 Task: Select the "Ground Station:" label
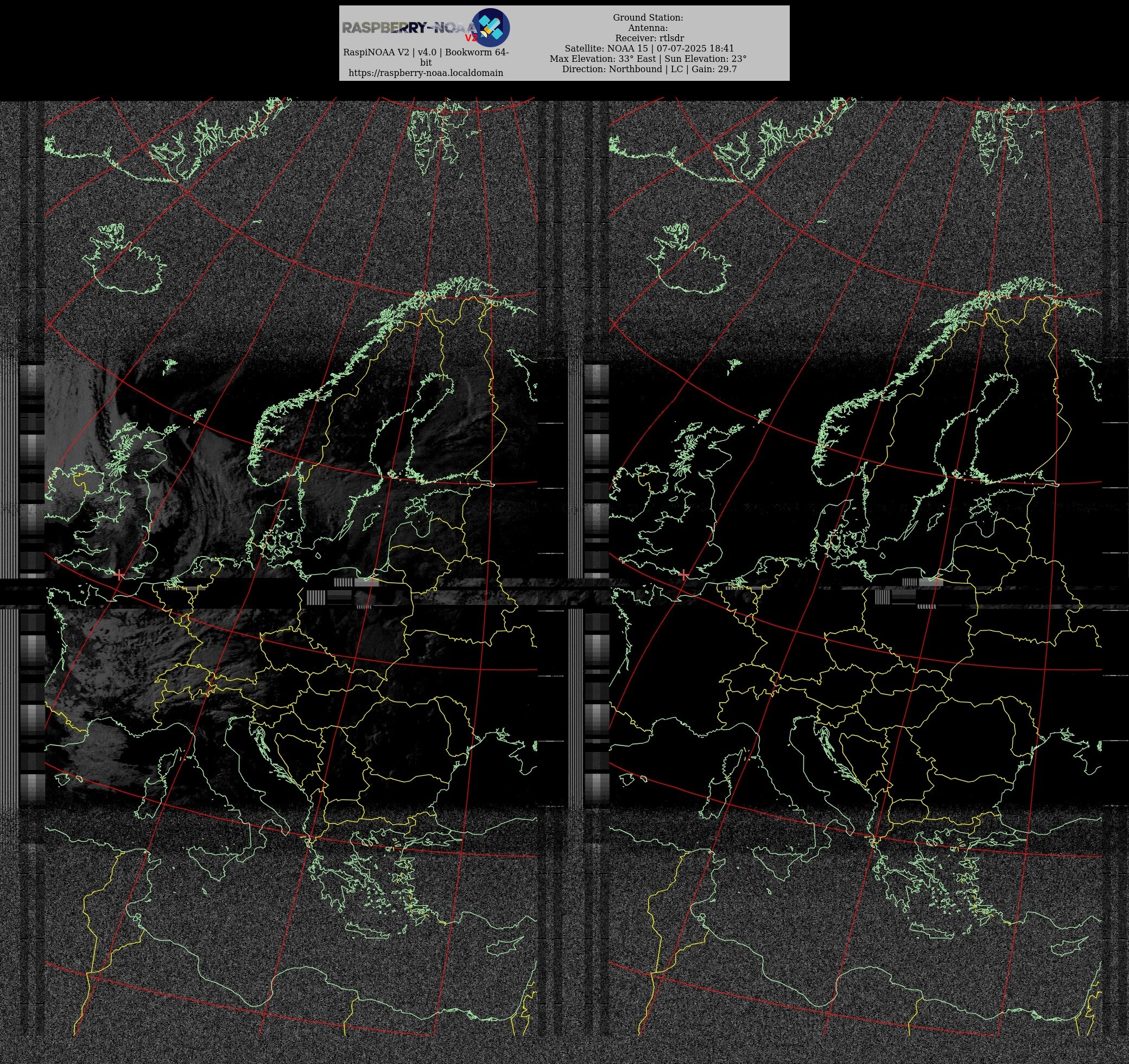tap(648, 17)
